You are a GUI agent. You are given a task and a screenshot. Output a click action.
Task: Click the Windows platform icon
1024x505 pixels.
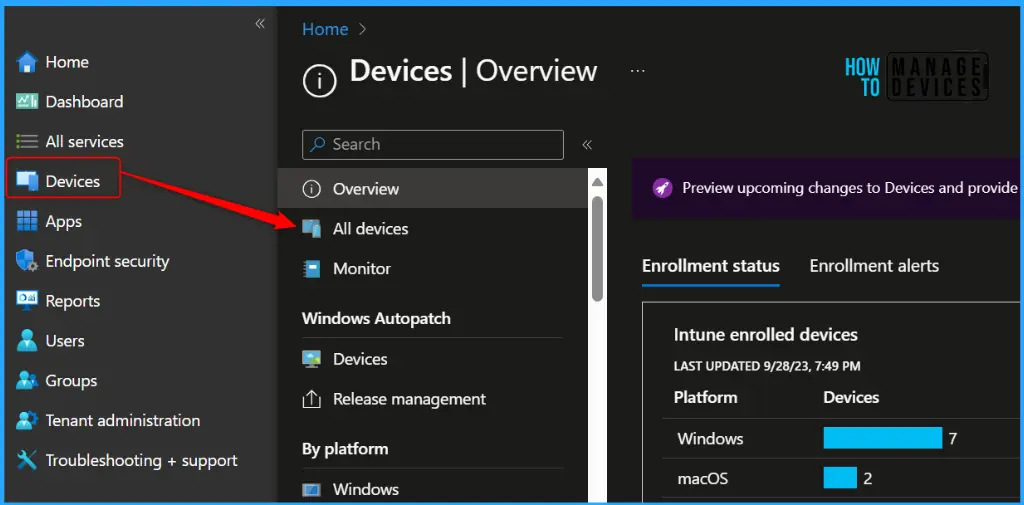tap(312, 489)
